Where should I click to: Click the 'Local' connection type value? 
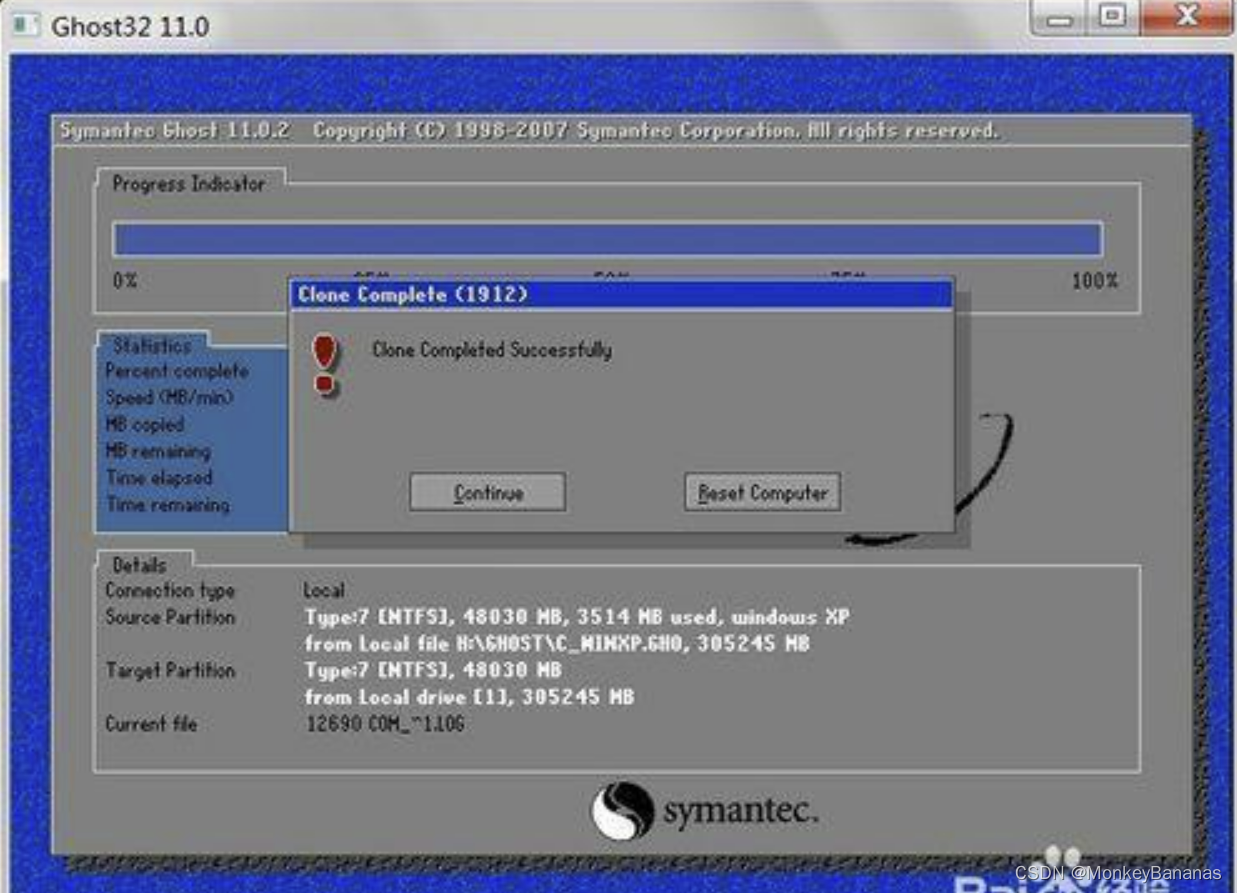[324, 590]
